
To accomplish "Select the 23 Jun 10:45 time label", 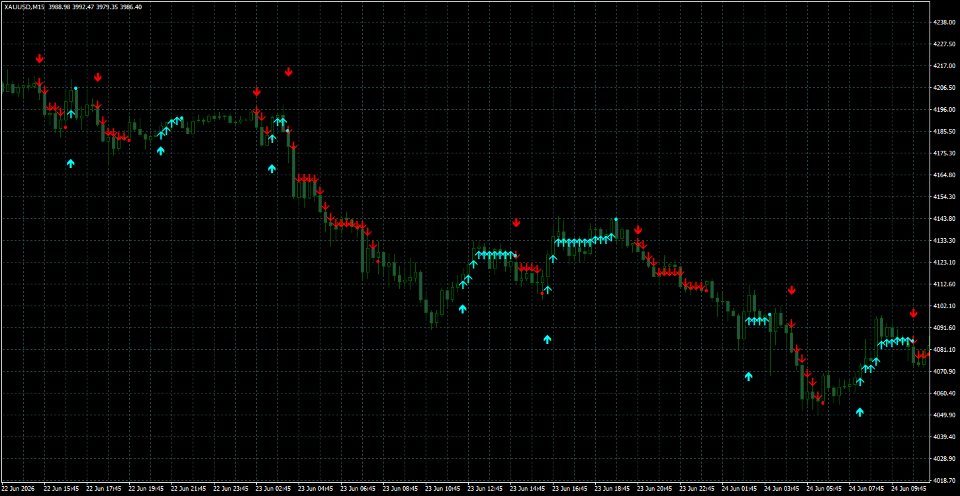I will coord(443,489).
